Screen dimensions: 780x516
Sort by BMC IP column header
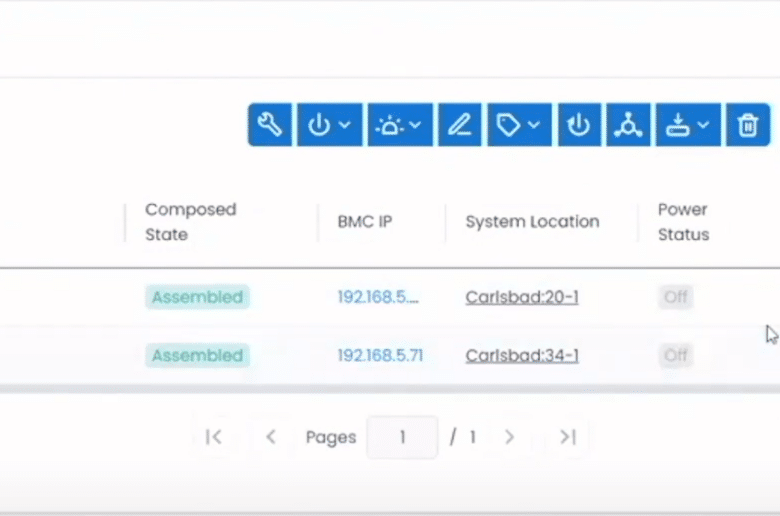tap(365, 222)
